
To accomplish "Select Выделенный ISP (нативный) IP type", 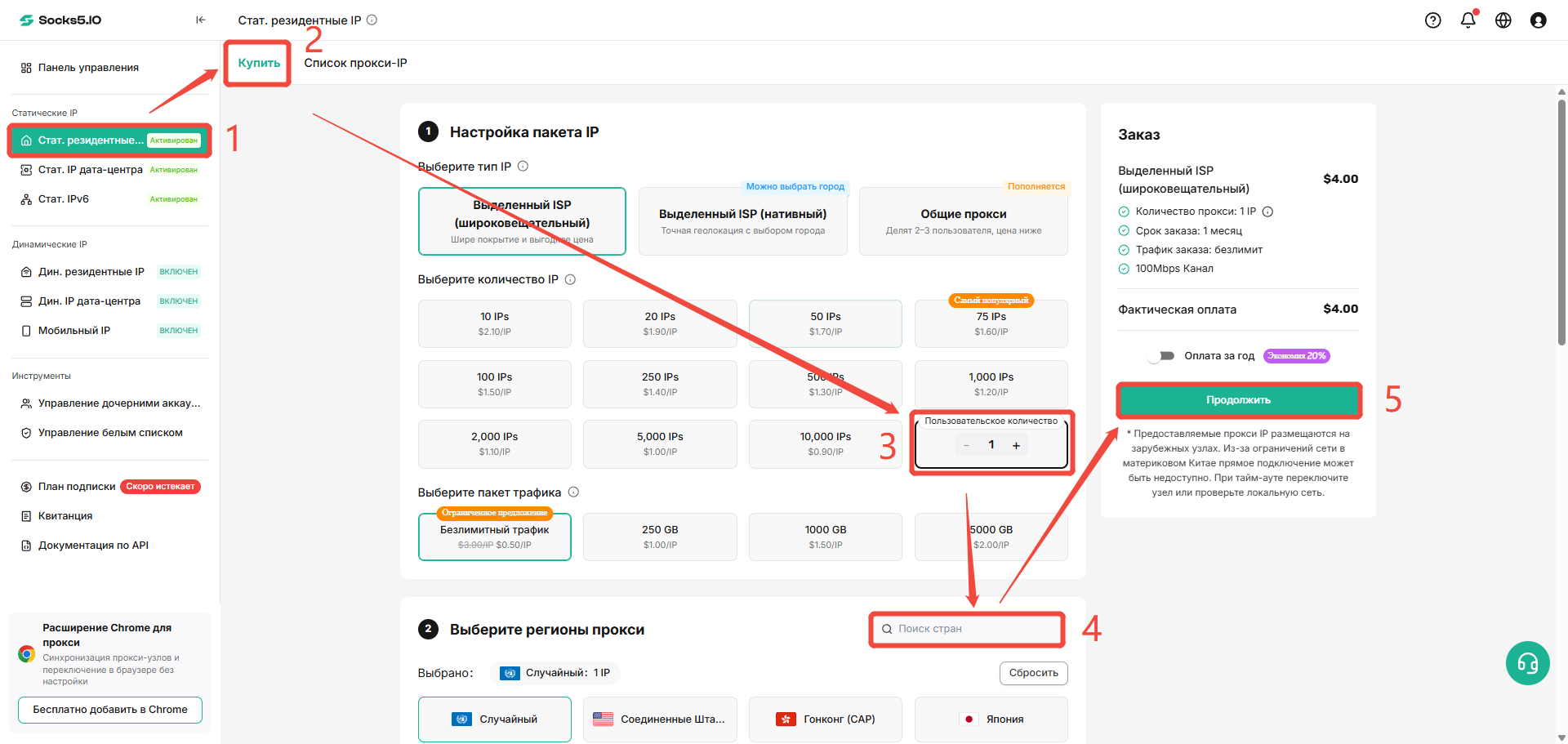I will (742, 221).
